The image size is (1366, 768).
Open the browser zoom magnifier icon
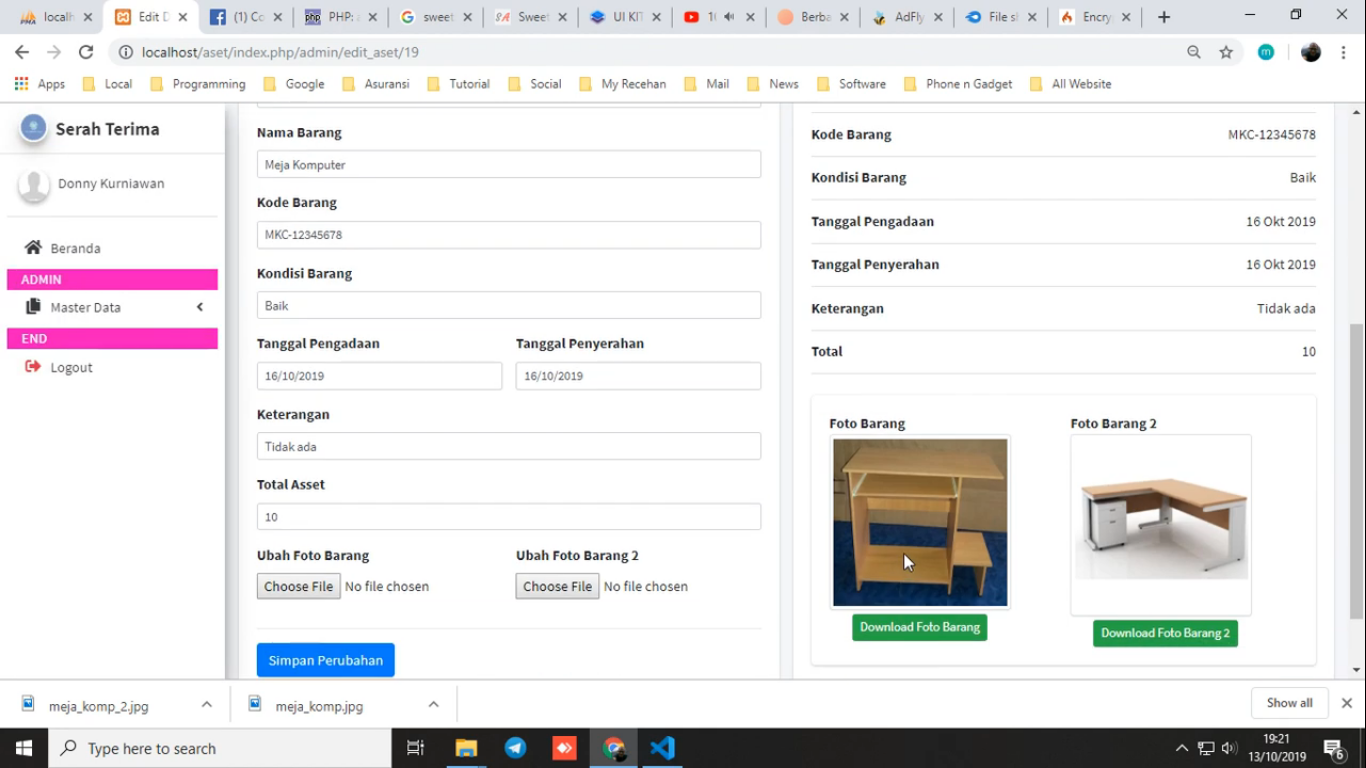pyautogui.click(x=1194, y=52)
